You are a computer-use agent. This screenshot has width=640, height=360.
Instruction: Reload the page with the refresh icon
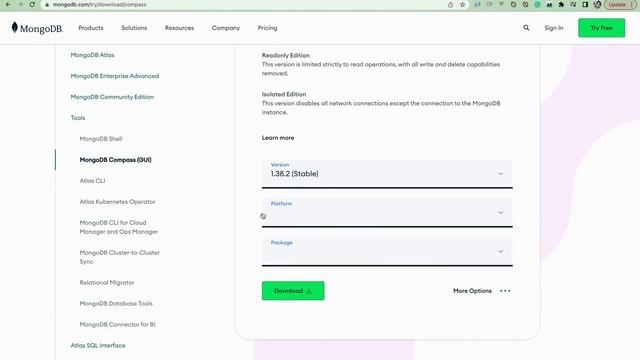click(32, 4)
